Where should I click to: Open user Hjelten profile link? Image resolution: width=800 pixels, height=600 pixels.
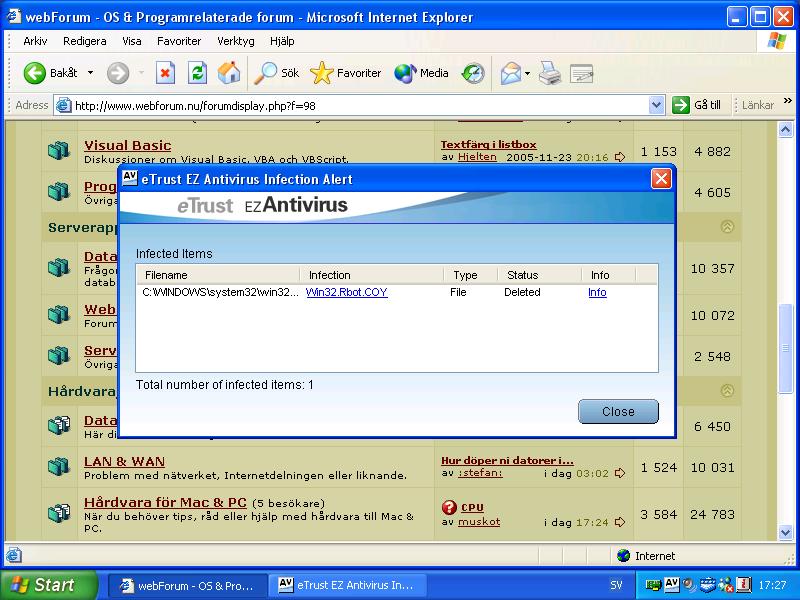pyautogui.click(x=477, y=157)
